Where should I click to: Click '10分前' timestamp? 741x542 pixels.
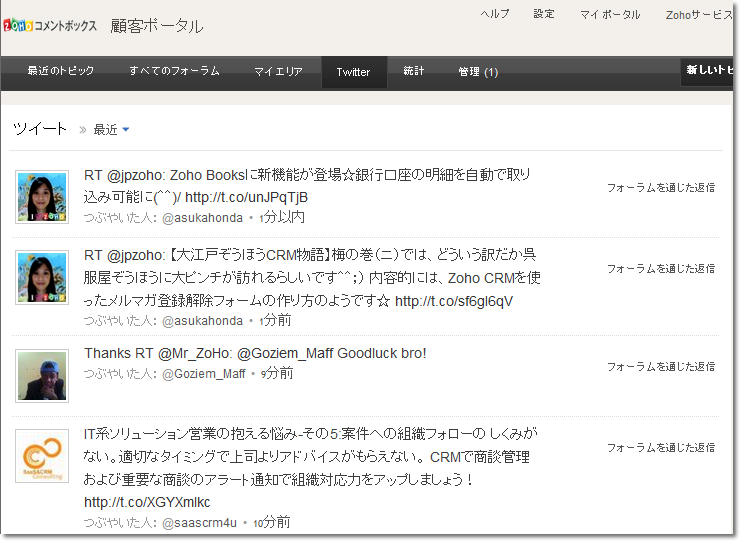pyautogui.click(x=272, y=522)
